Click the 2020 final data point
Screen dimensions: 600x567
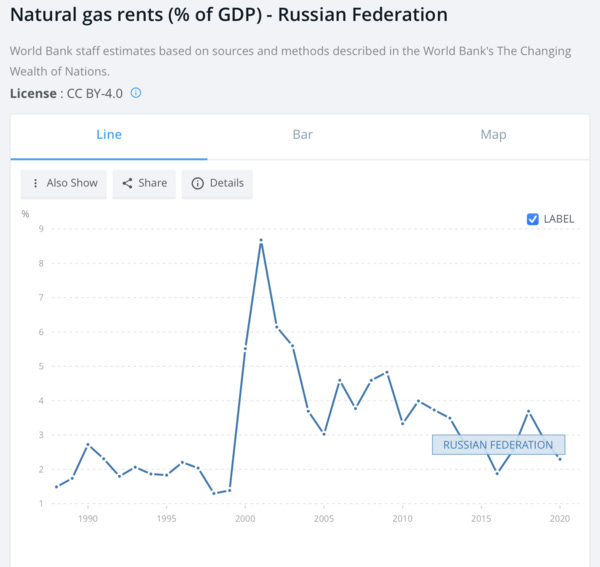(560, 459)
